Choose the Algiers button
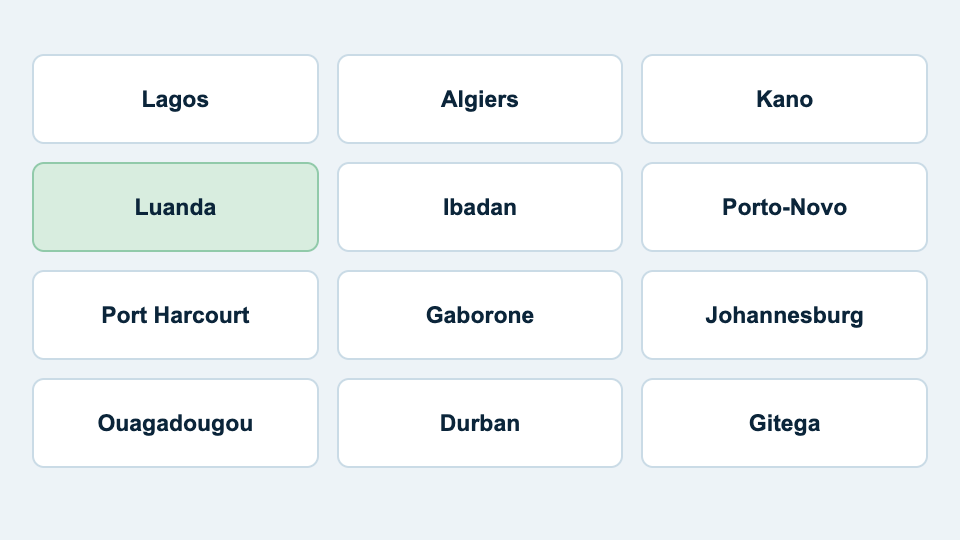Screen dimensions: 960x540 (479, 99)
